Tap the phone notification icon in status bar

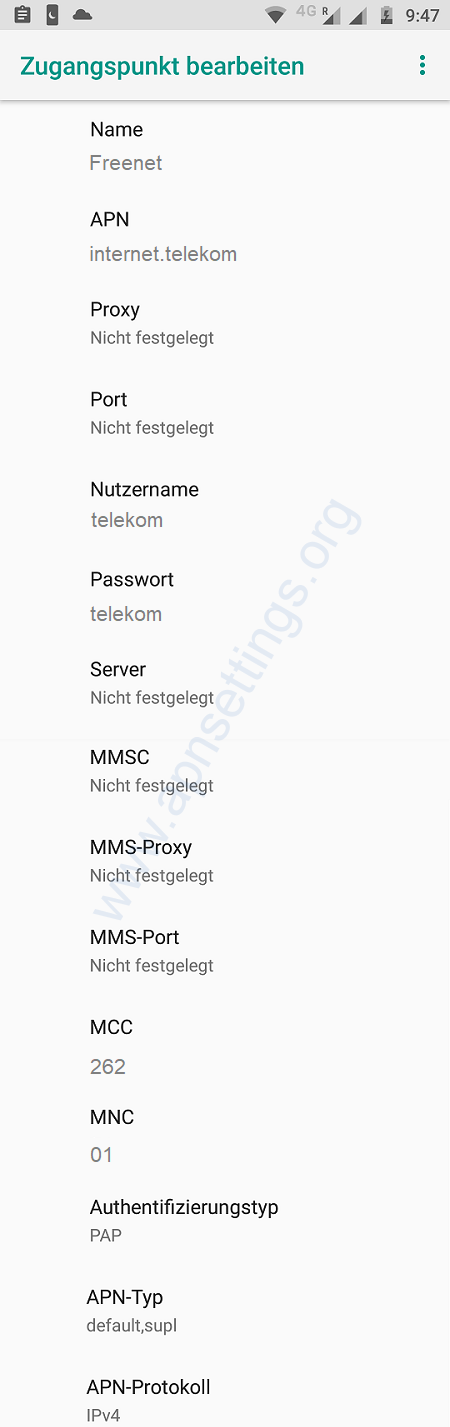(52, 15)
